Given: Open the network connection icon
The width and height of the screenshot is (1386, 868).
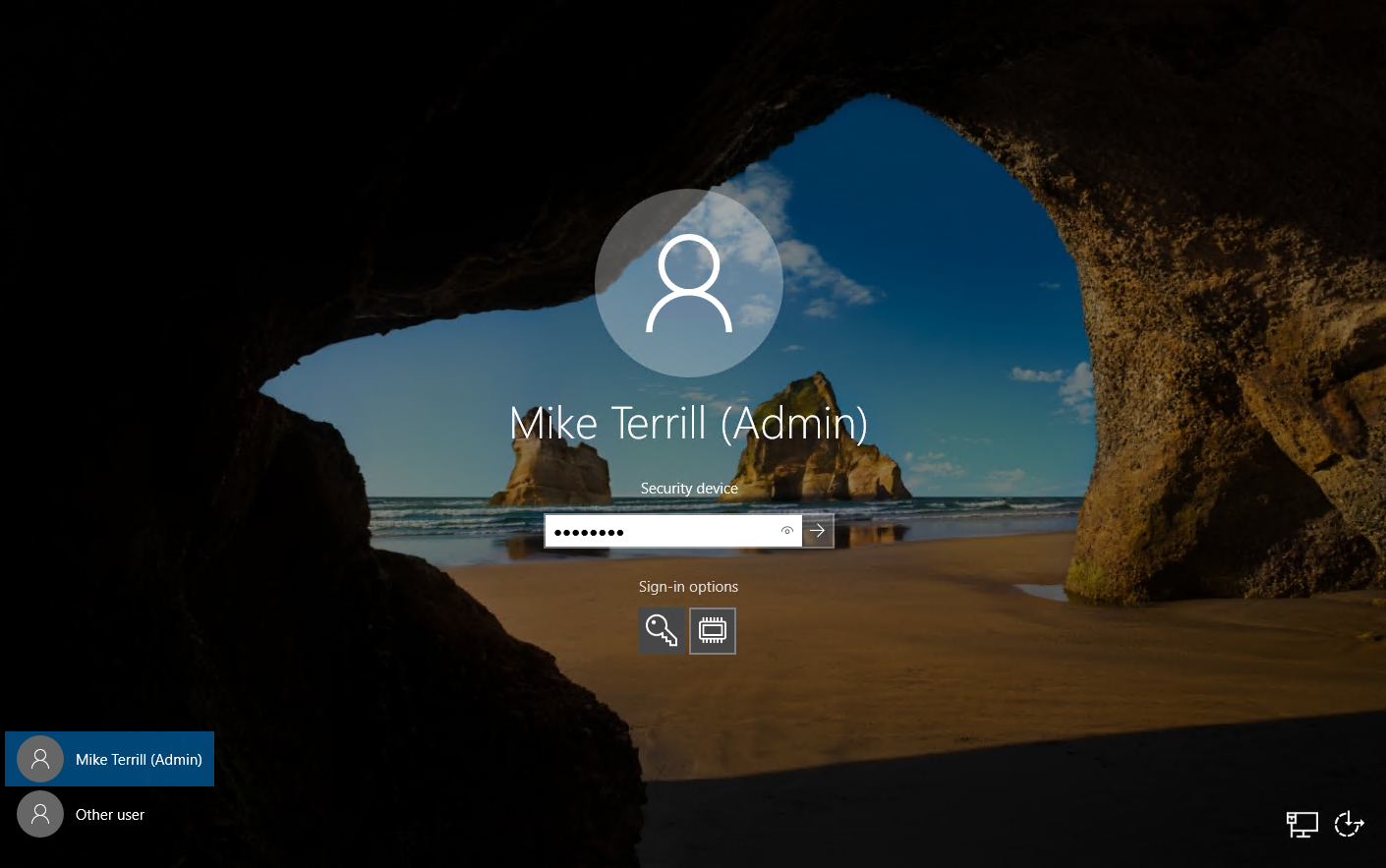Looking at the screenshot, I should [x=1302, y=824].
